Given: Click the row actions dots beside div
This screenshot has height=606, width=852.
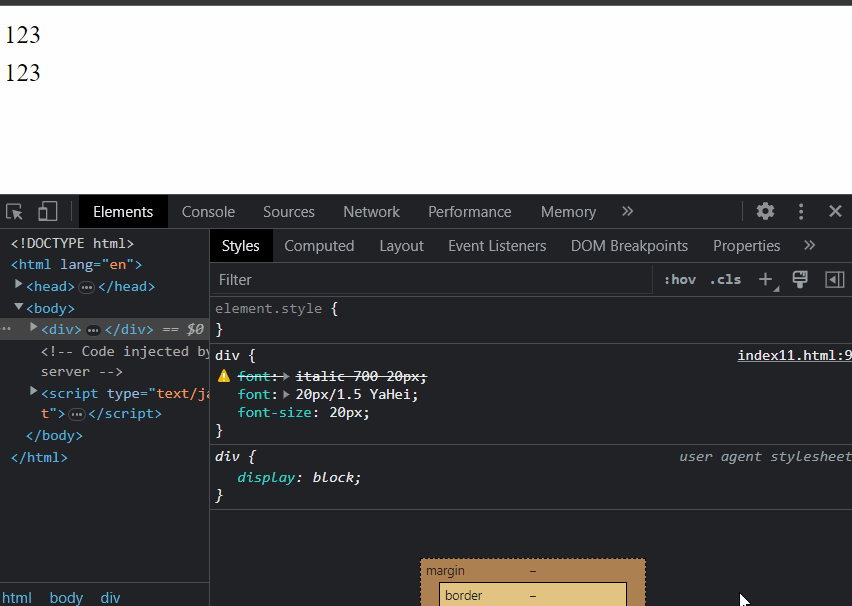Looking at the screenshot, I should pos(6,329).
